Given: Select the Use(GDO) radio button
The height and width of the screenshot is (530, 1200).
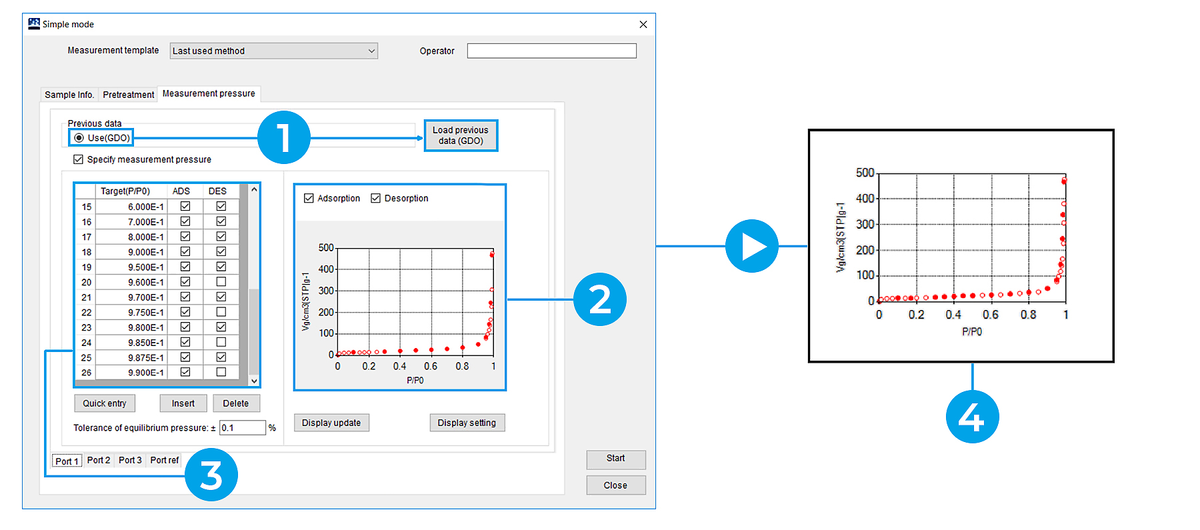Looking at the screenshot, I should (79, 137).
